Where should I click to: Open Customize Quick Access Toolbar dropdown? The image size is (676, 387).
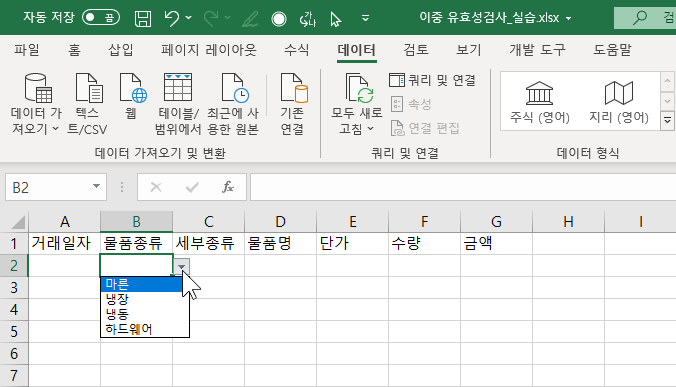(365, 18)
